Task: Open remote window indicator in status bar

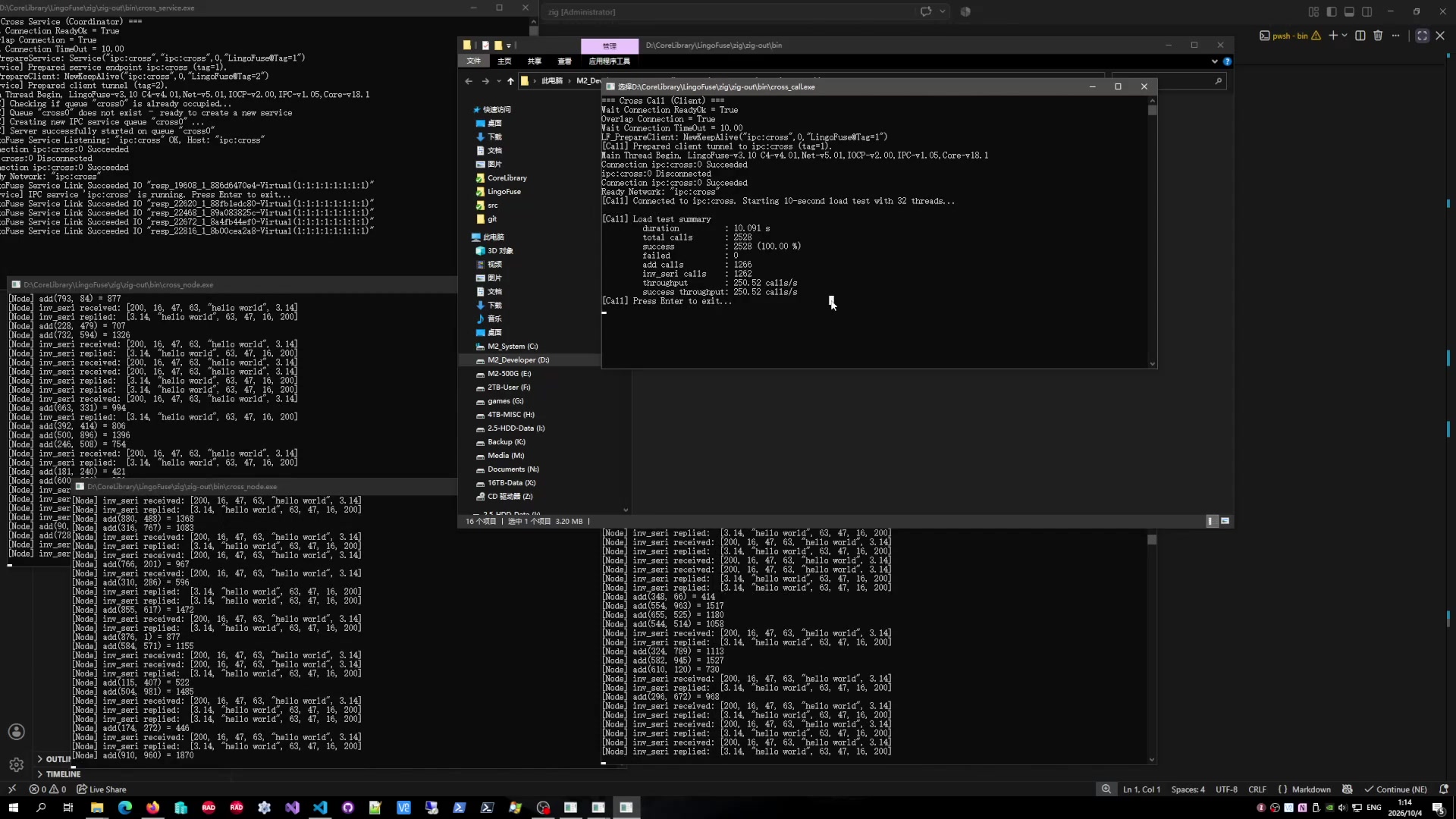Action: (12, 789)
